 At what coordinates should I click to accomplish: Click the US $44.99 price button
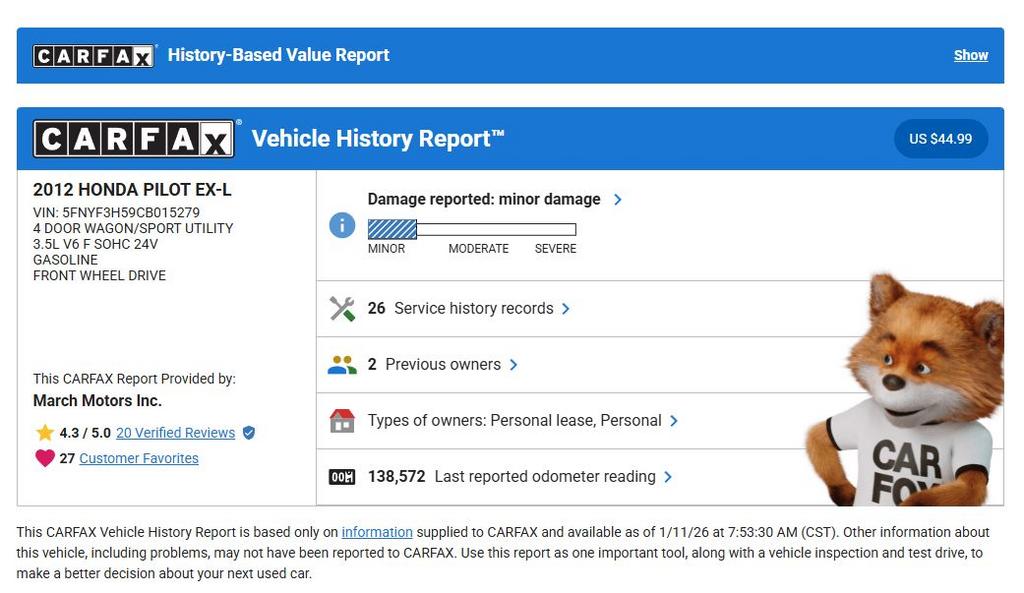click(940, 139)
